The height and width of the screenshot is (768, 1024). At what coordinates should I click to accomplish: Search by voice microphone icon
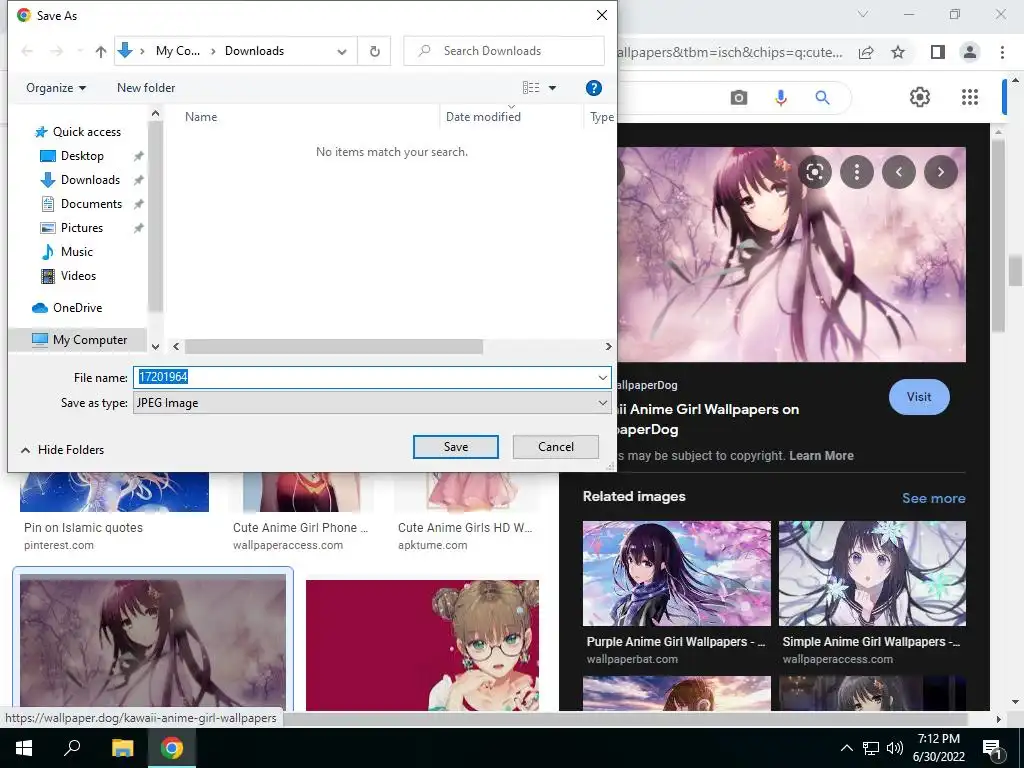coord(780,98)
